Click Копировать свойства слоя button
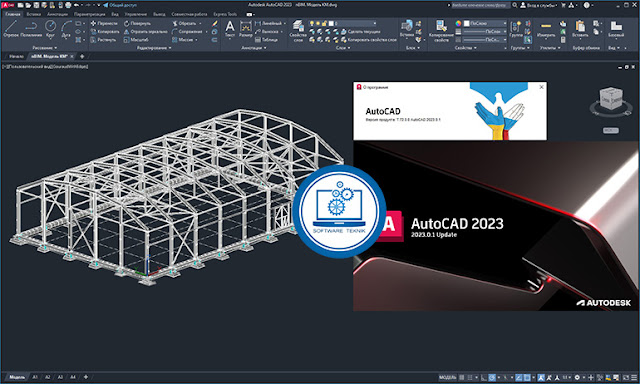 [369, 40]
